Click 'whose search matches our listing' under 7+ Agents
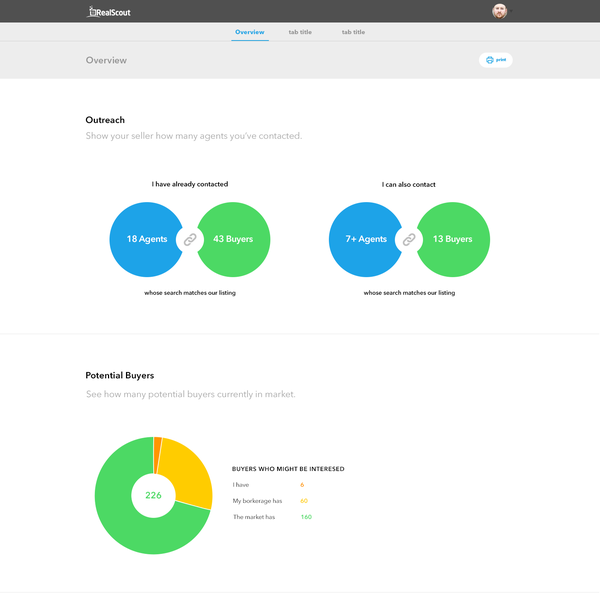This screenshot has height=600, width=600. pyautogui.click(x=409, y=293)
